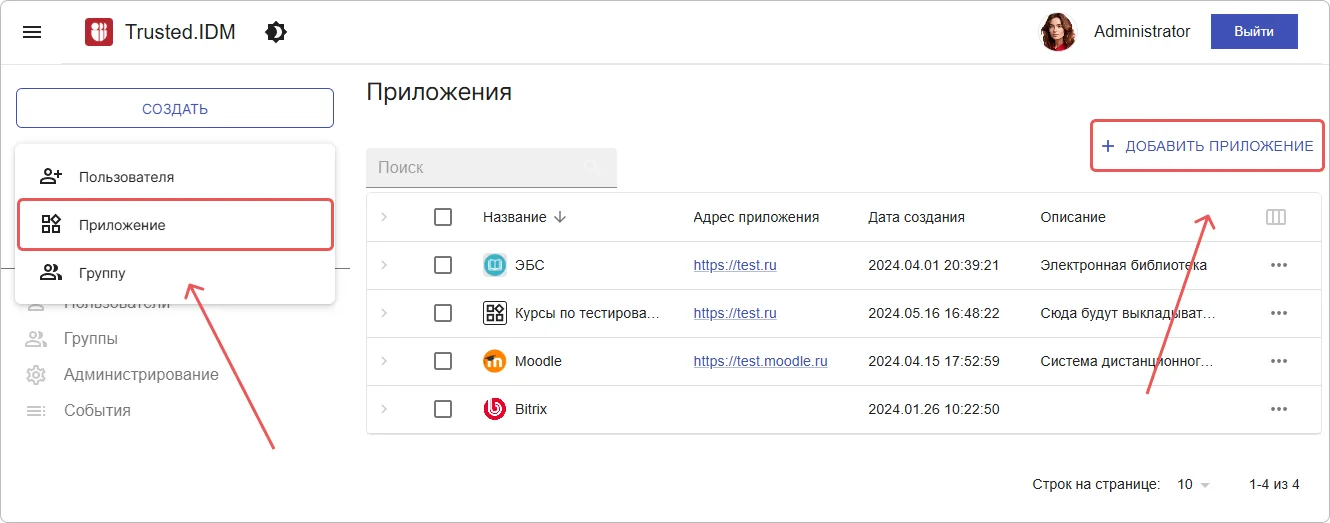
Task: Expand the ЭБС row details chevron
Action: pyautogui.click(x=384, y=265)
